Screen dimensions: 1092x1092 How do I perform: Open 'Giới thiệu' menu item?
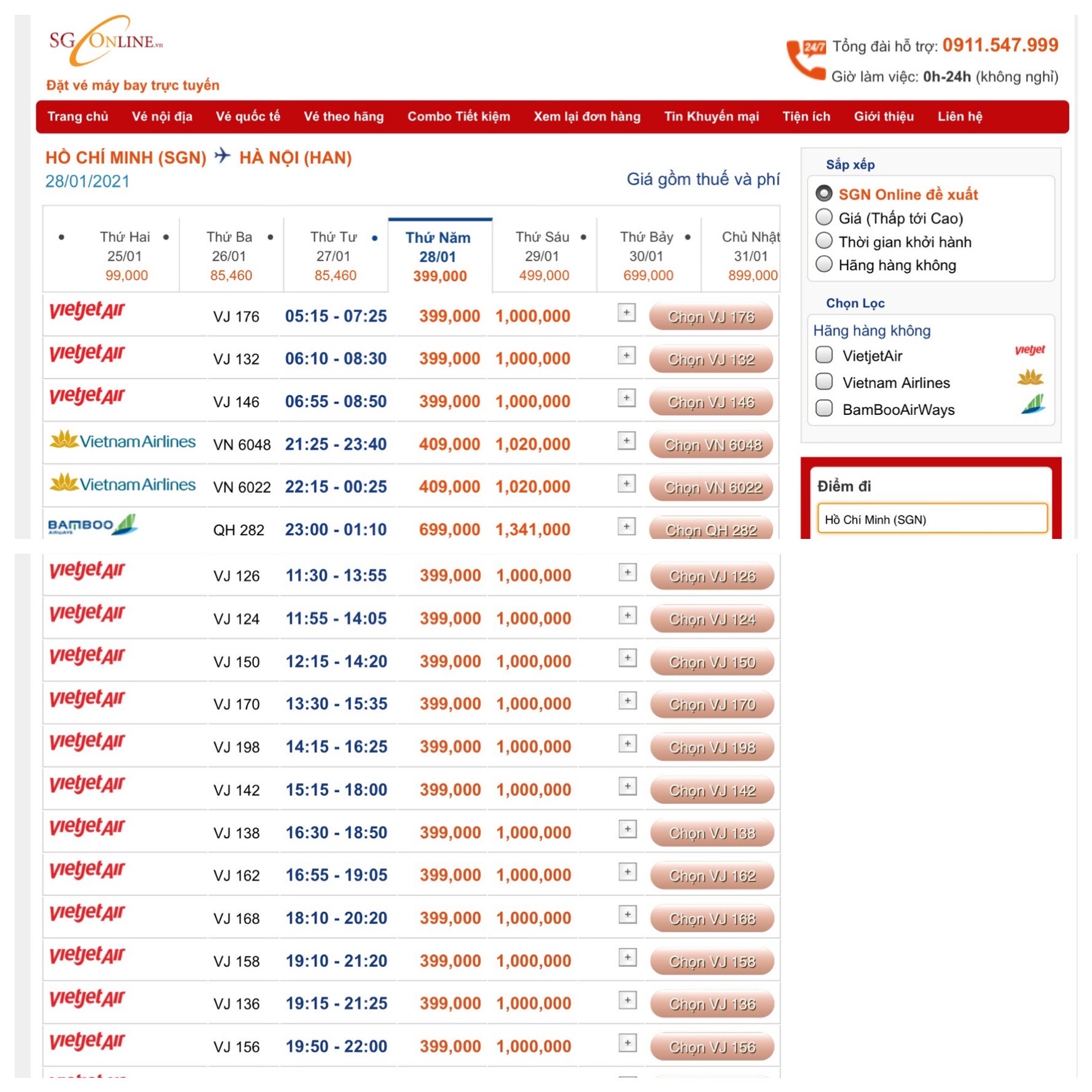[884, 116]
